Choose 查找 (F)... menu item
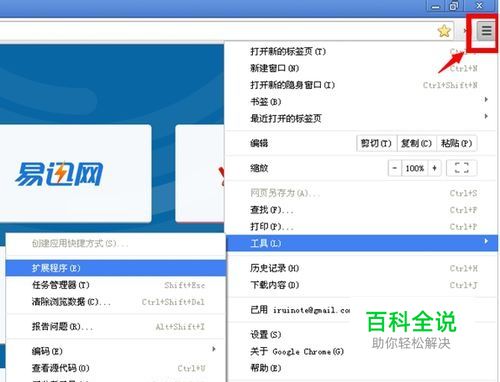The image size is (500, 382). 362,210
